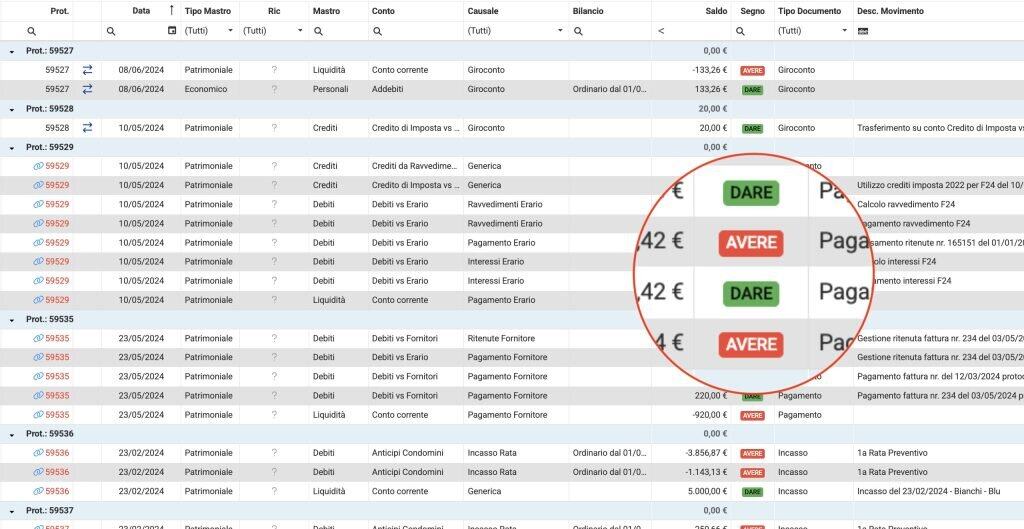
Task: Click search icon in Segno filter cell
Action: [x=740, y=31]
